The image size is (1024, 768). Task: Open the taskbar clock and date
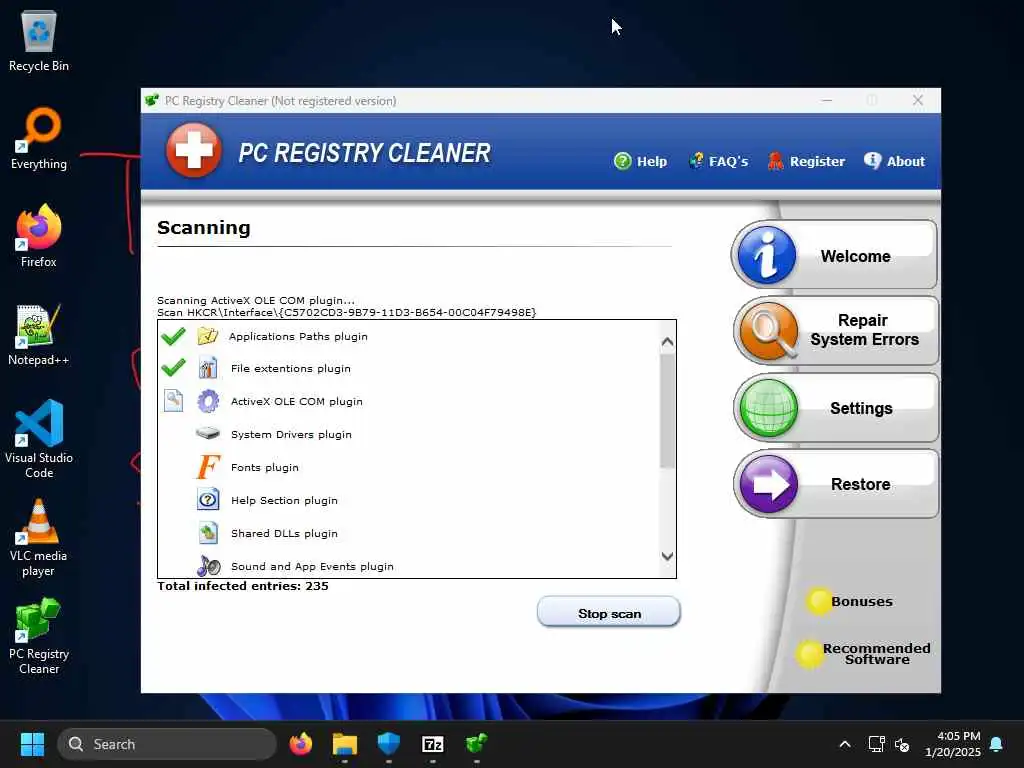pyautogui.click(x=953, y=744)
